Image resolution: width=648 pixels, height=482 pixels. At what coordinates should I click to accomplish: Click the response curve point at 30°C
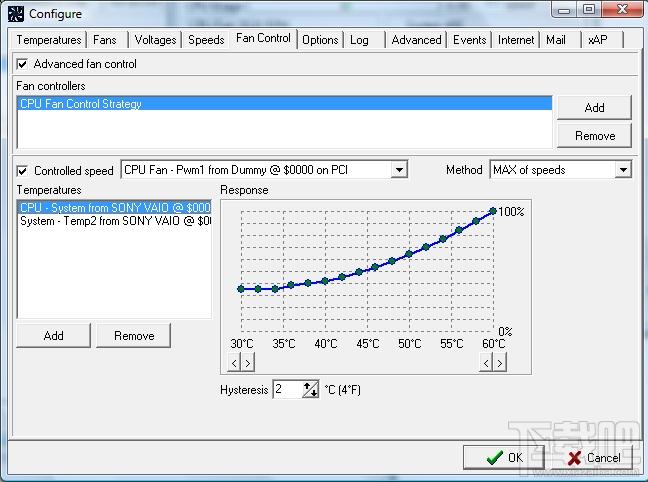(241, 289)
